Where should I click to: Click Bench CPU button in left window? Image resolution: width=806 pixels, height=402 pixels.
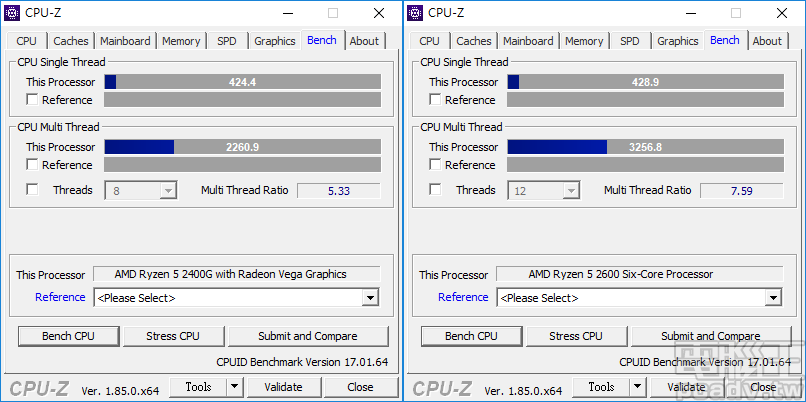68,336
